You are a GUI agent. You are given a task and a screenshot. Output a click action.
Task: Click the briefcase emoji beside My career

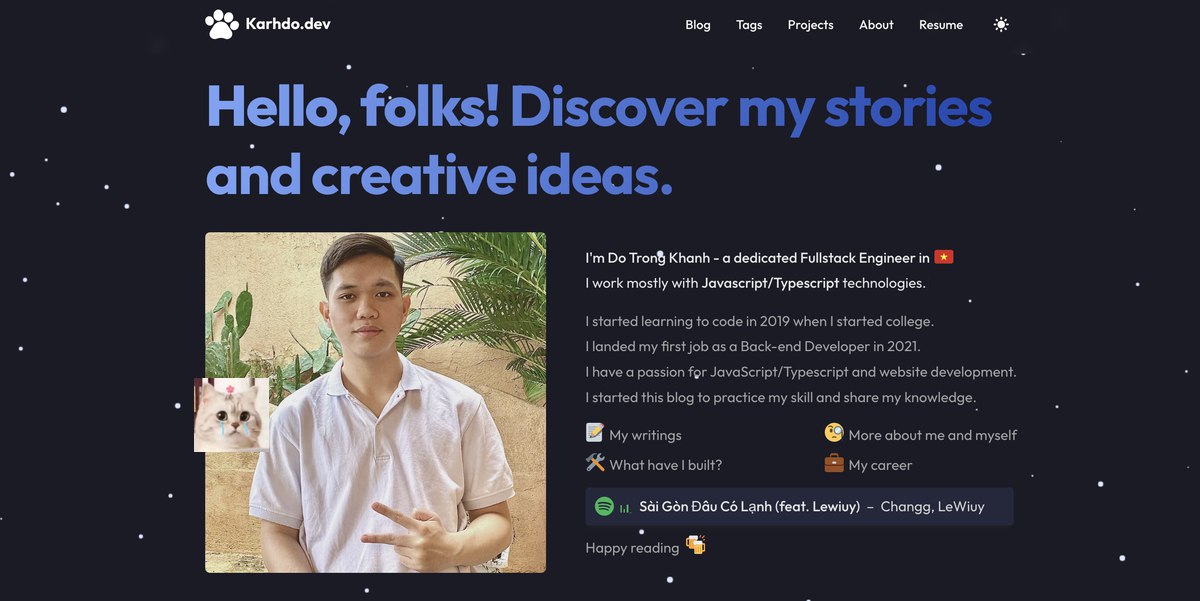834,463
